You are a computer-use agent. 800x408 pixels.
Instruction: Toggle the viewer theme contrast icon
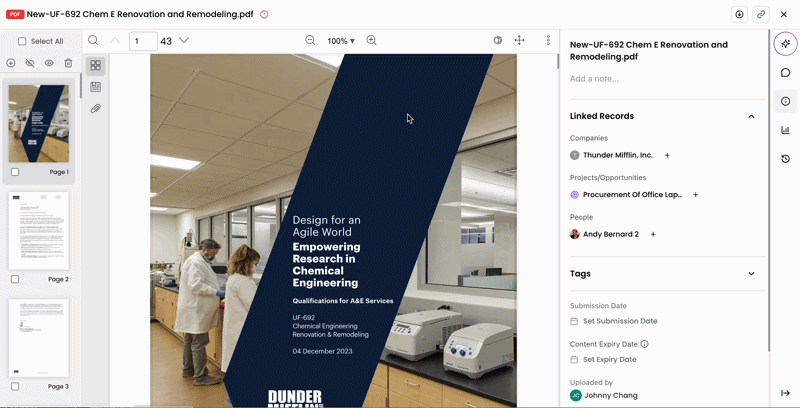pos(498,40)
